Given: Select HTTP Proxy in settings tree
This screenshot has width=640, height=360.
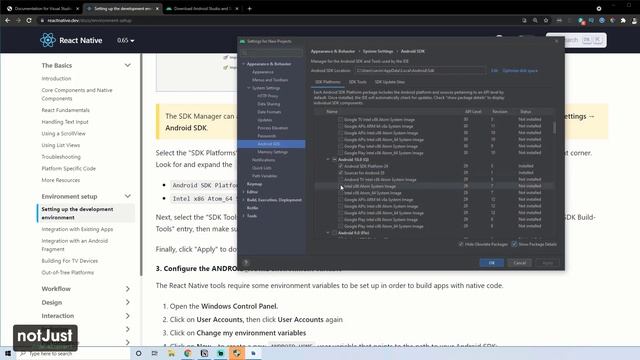Looking at the screenshot, I should [x=267, y=96].
